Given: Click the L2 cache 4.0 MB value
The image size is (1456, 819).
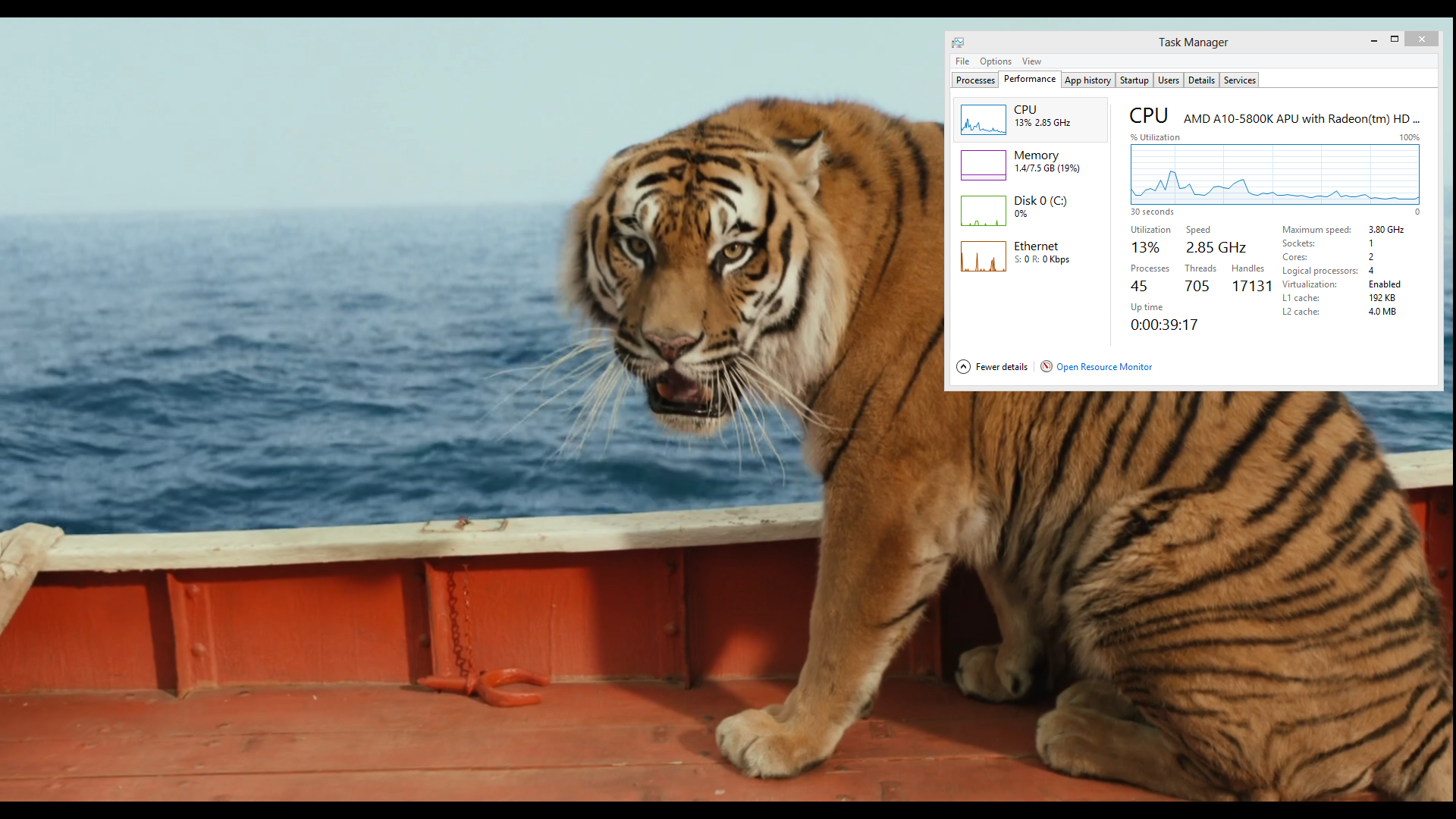Looking at the screenshot, I should point(1382,312).
